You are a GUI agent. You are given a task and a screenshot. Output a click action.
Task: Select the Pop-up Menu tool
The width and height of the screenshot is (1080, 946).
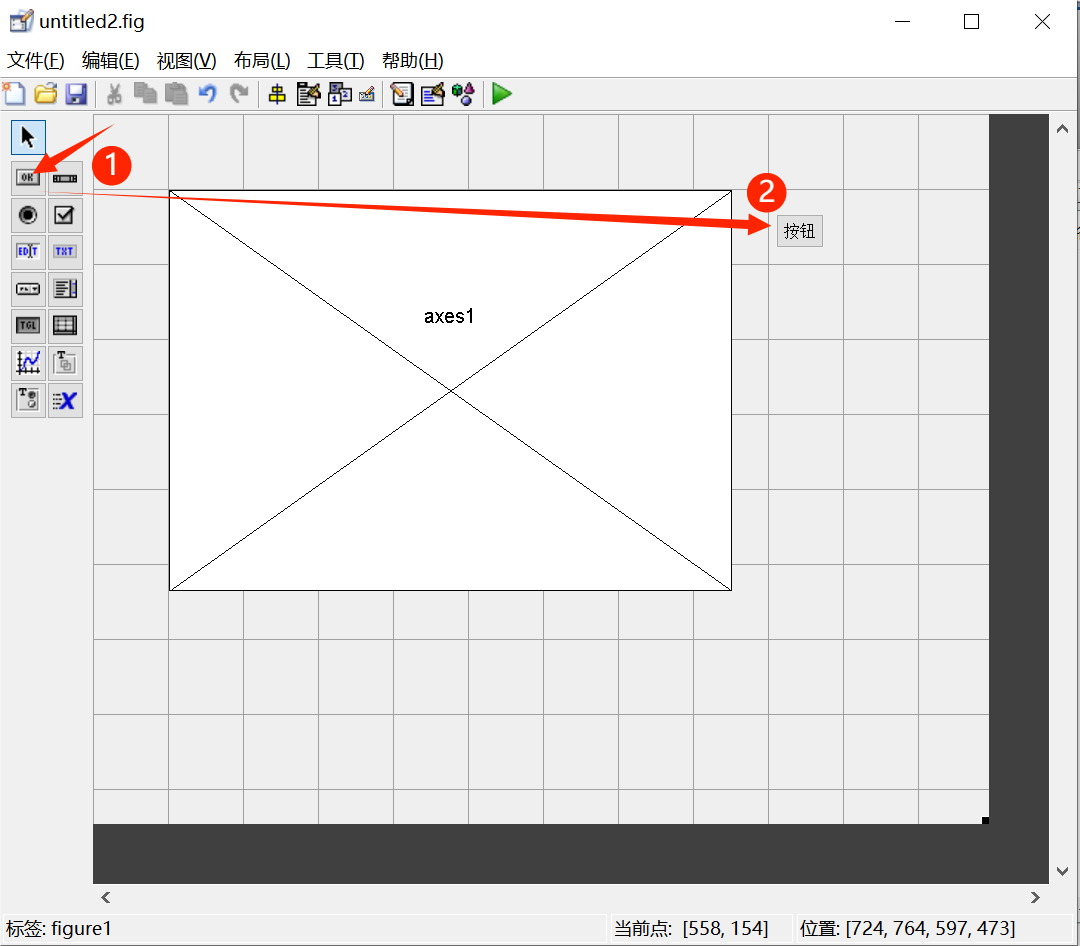pyautogui.click(x=28, y=289)
